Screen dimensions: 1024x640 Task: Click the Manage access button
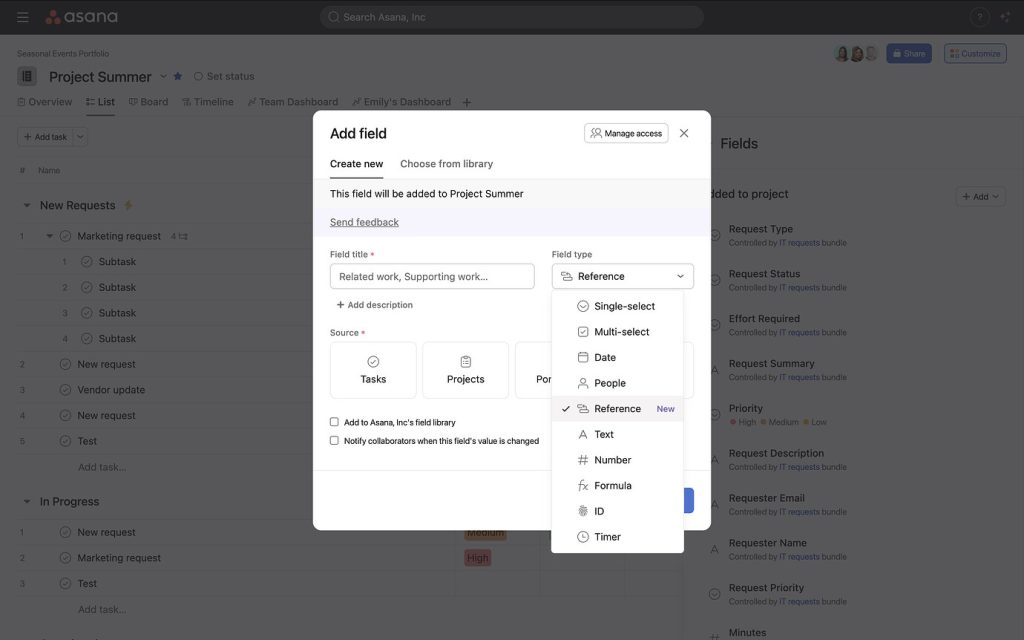click(x=625, y=131)
